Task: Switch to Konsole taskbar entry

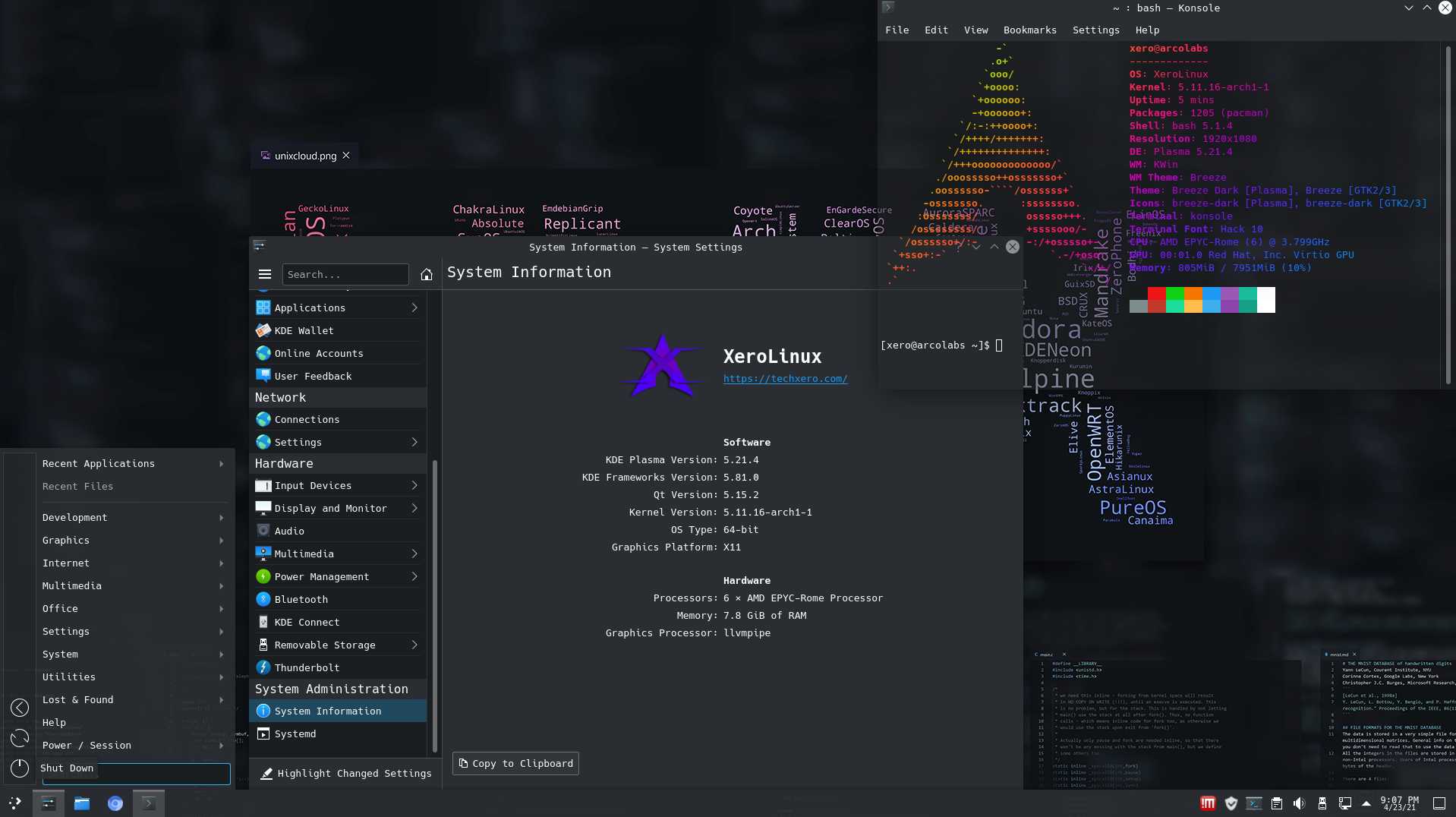Action: tap(149, 803)
